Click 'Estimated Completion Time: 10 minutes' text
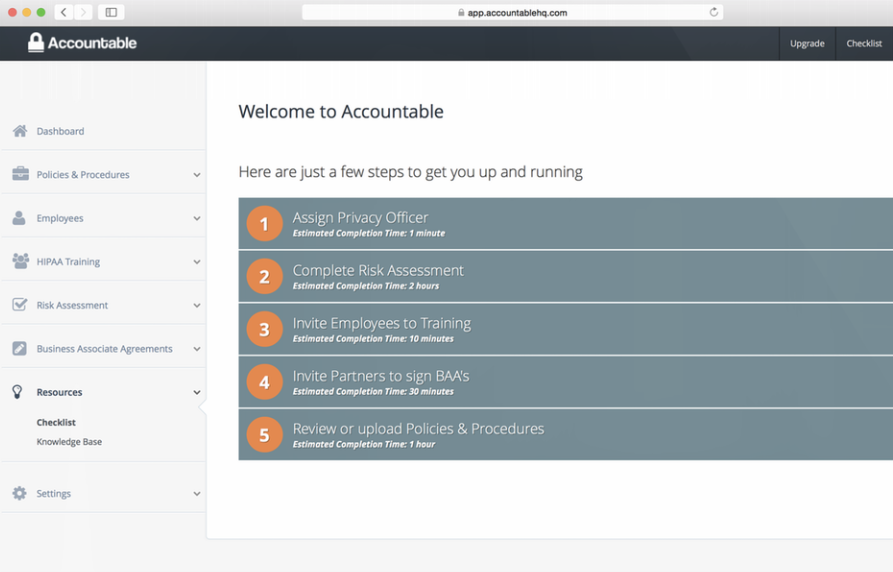Image resolution: width=893 pixels, height=572 pixels. 373,338
